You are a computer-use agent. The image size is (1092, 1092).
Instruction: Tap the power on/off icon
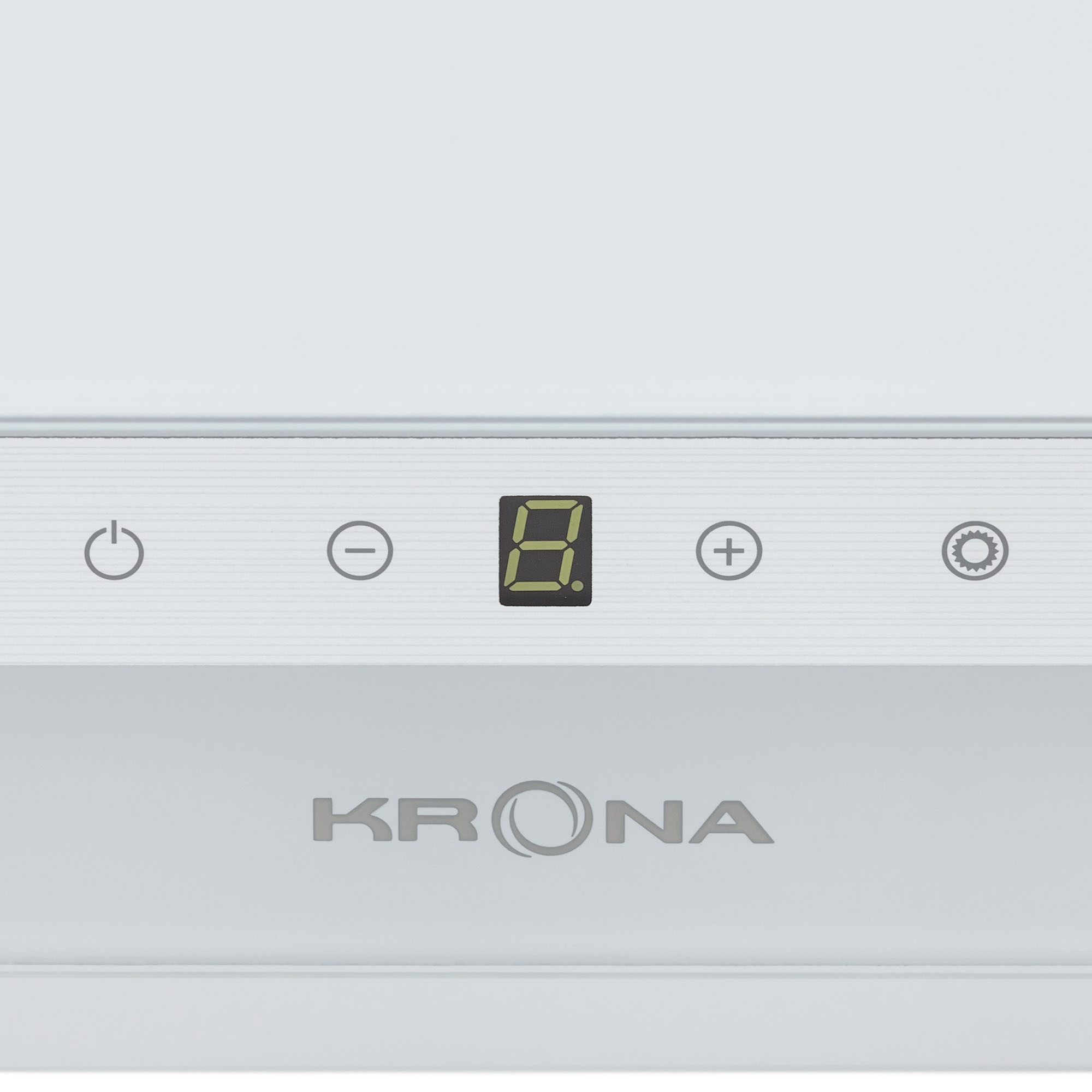(x=114, y=550)
